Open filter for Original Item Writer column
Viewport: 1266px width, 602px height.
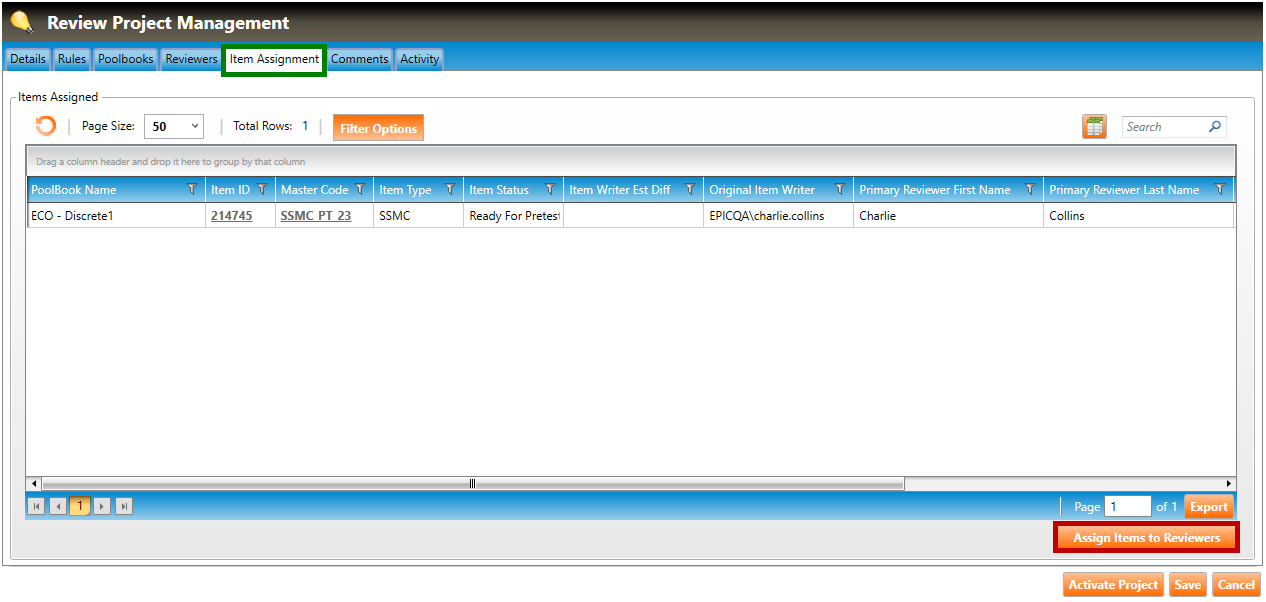[840, 190]
